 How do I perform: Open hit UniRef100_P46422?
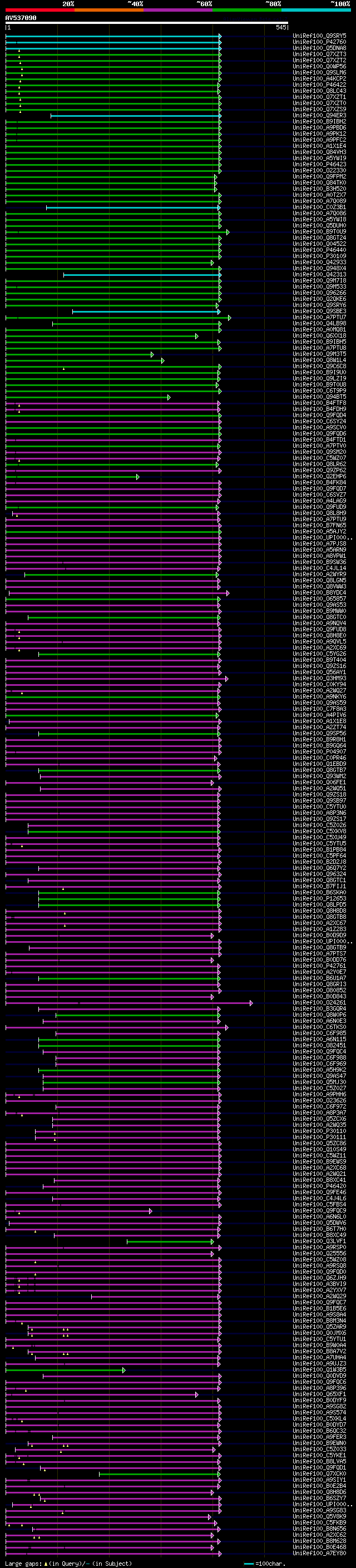point(319,85)
